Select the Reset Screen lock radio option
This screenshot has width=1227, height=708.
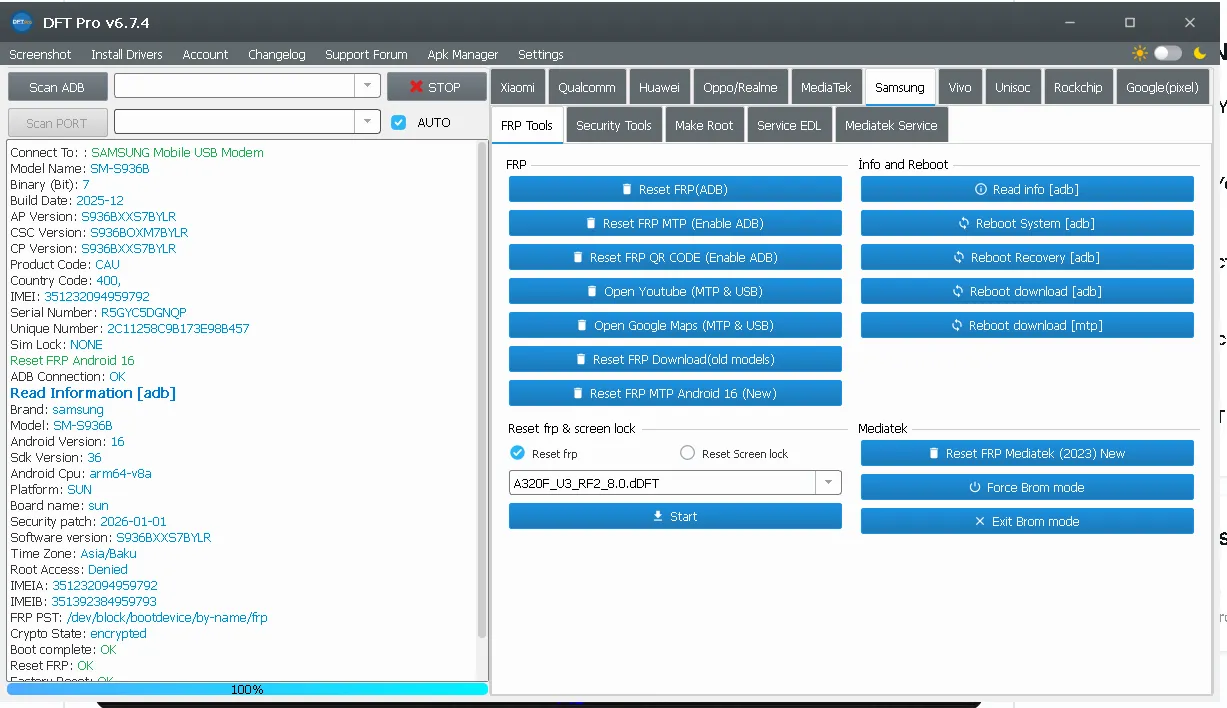[x=687, y=453]
